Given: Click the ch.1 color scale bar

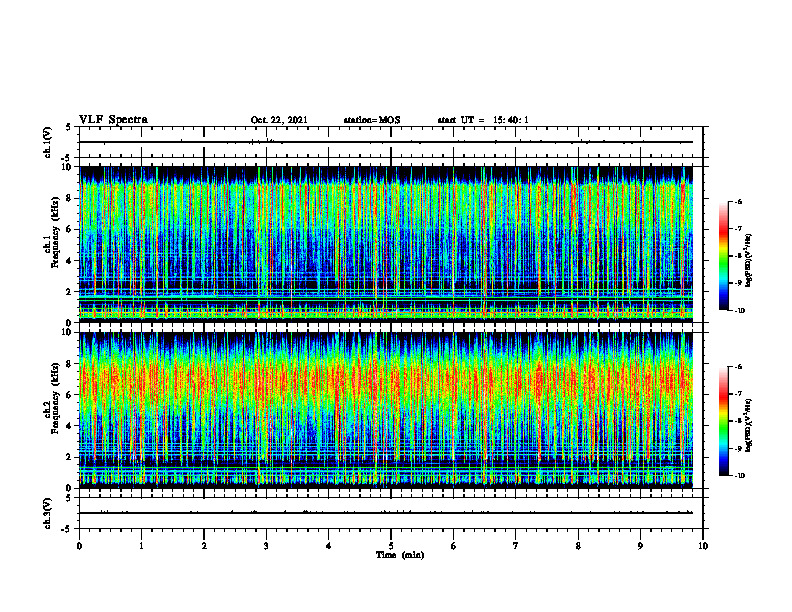Looking at the screenshot, I should point(724,256).
